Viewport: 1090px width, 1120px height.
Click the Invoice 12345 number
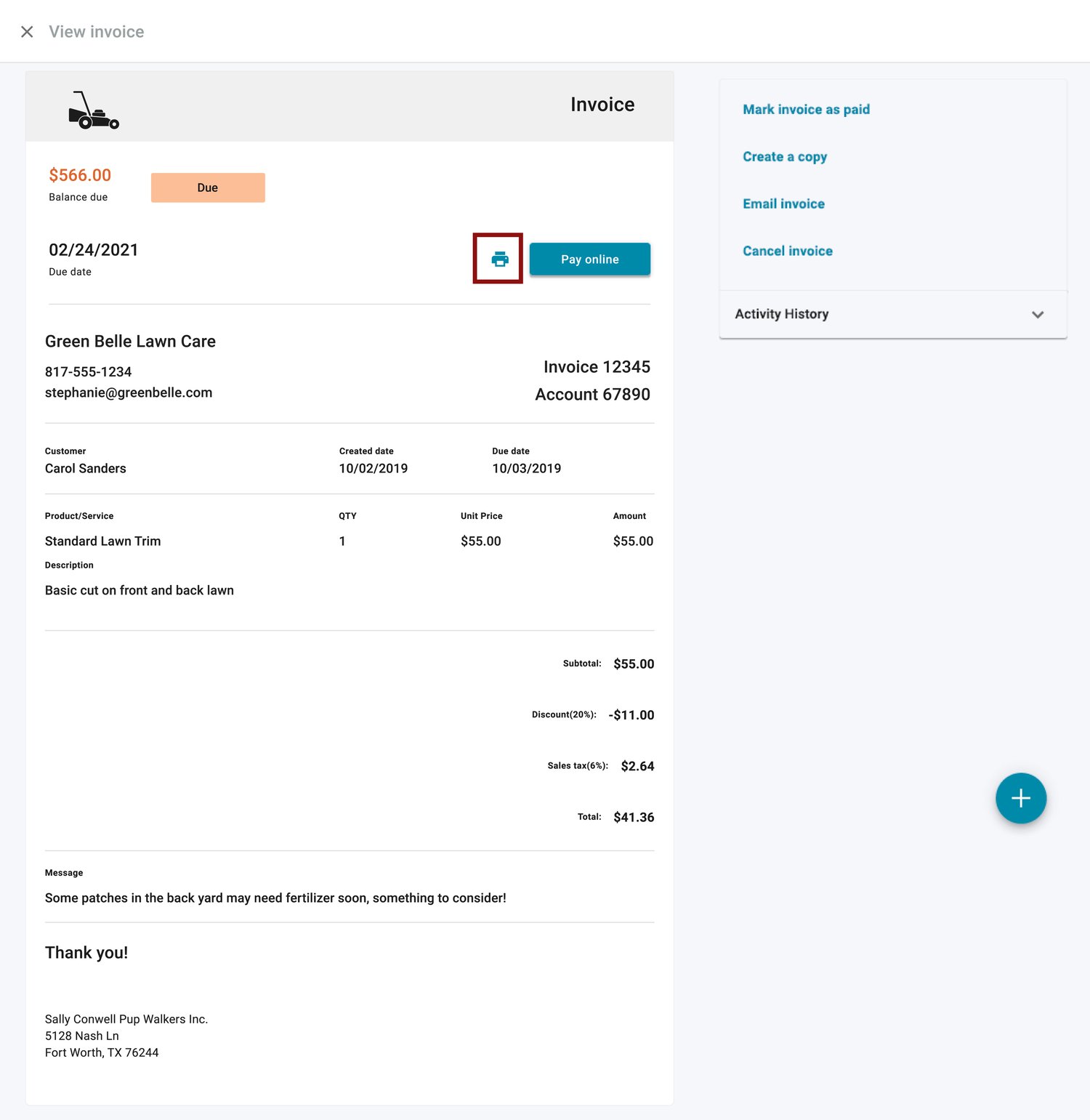pyautogui.click(x=597, y=367)
